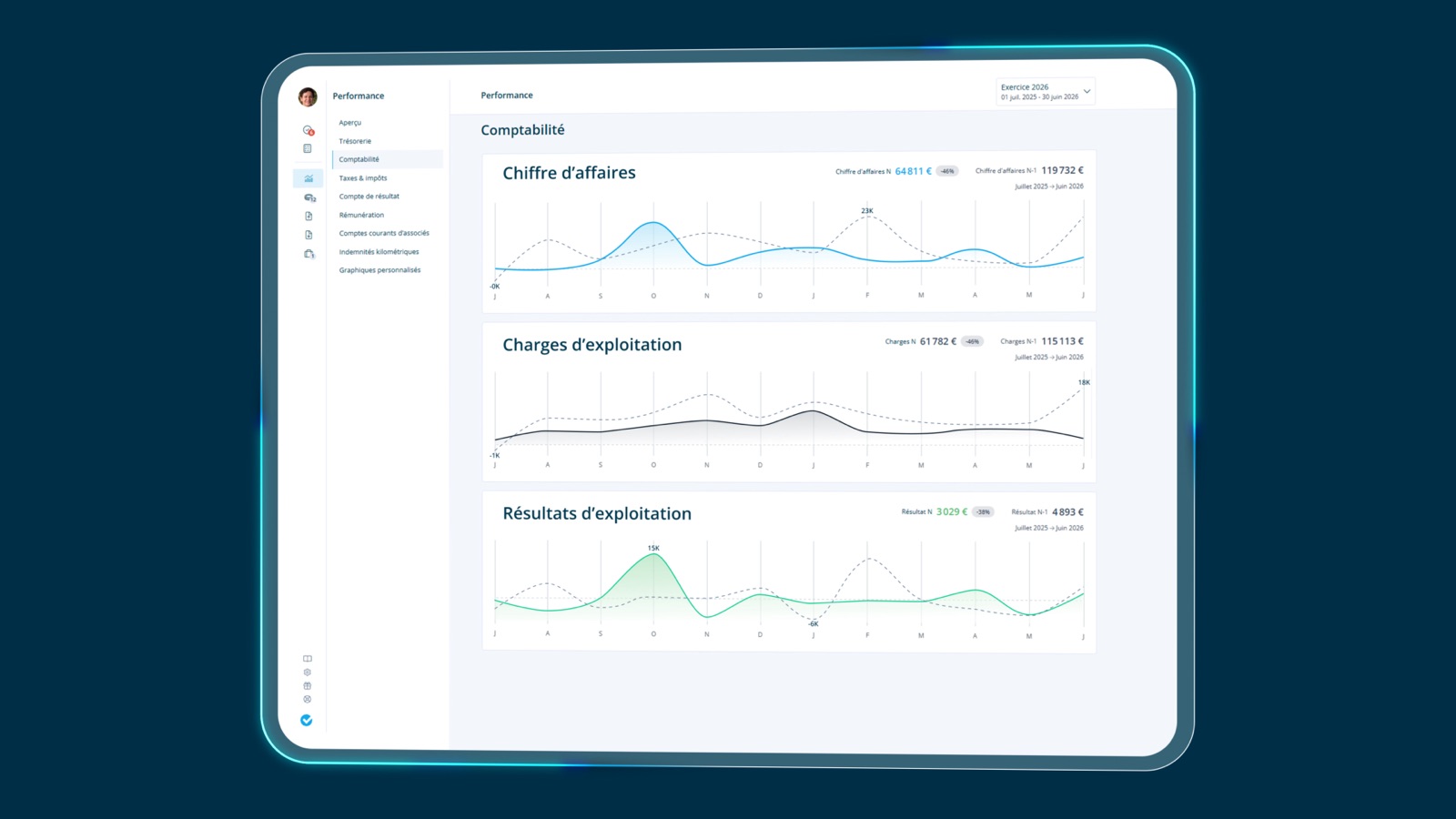
Task: Click the 18K peak label on charges chart
Action: pos(1084,382)
